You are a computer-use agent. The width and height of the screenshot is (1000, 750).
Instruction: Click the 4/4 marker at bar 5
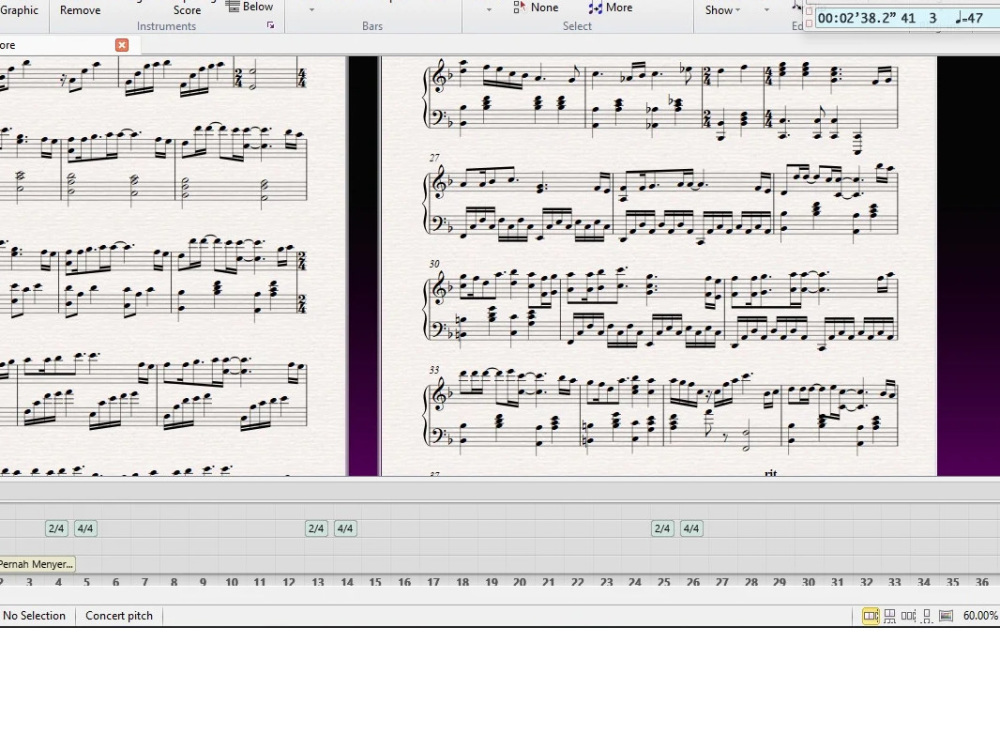point(85,529)
